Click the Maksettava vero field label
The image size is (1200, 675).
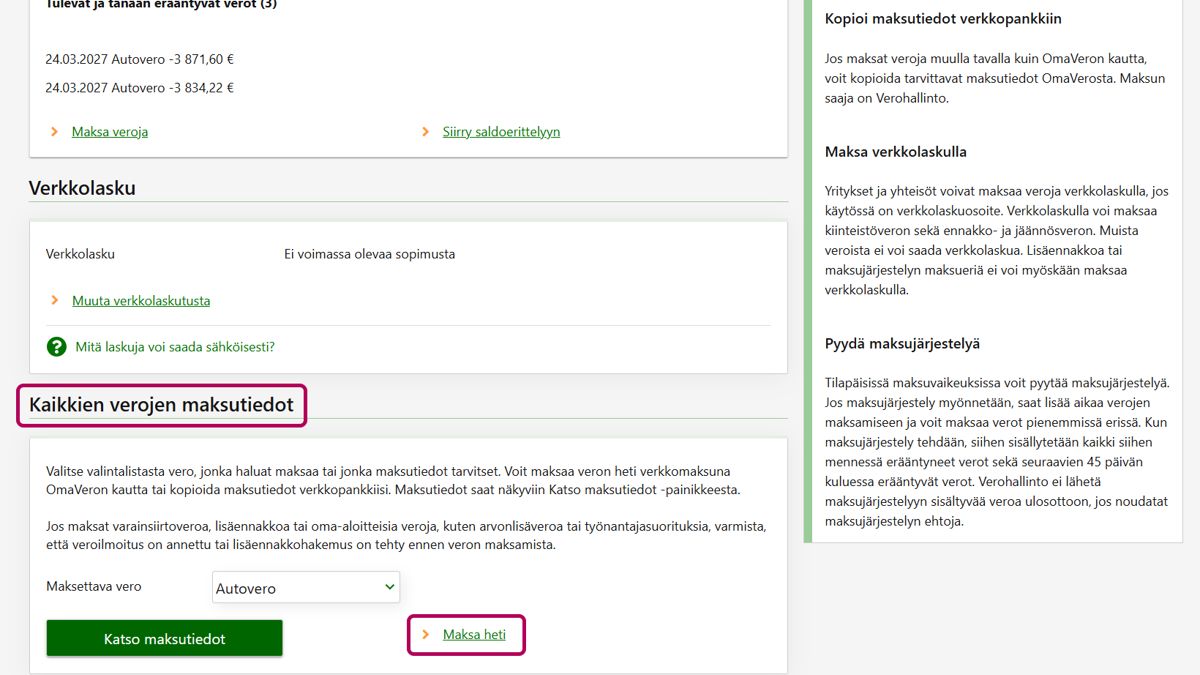tap(94, 587)
